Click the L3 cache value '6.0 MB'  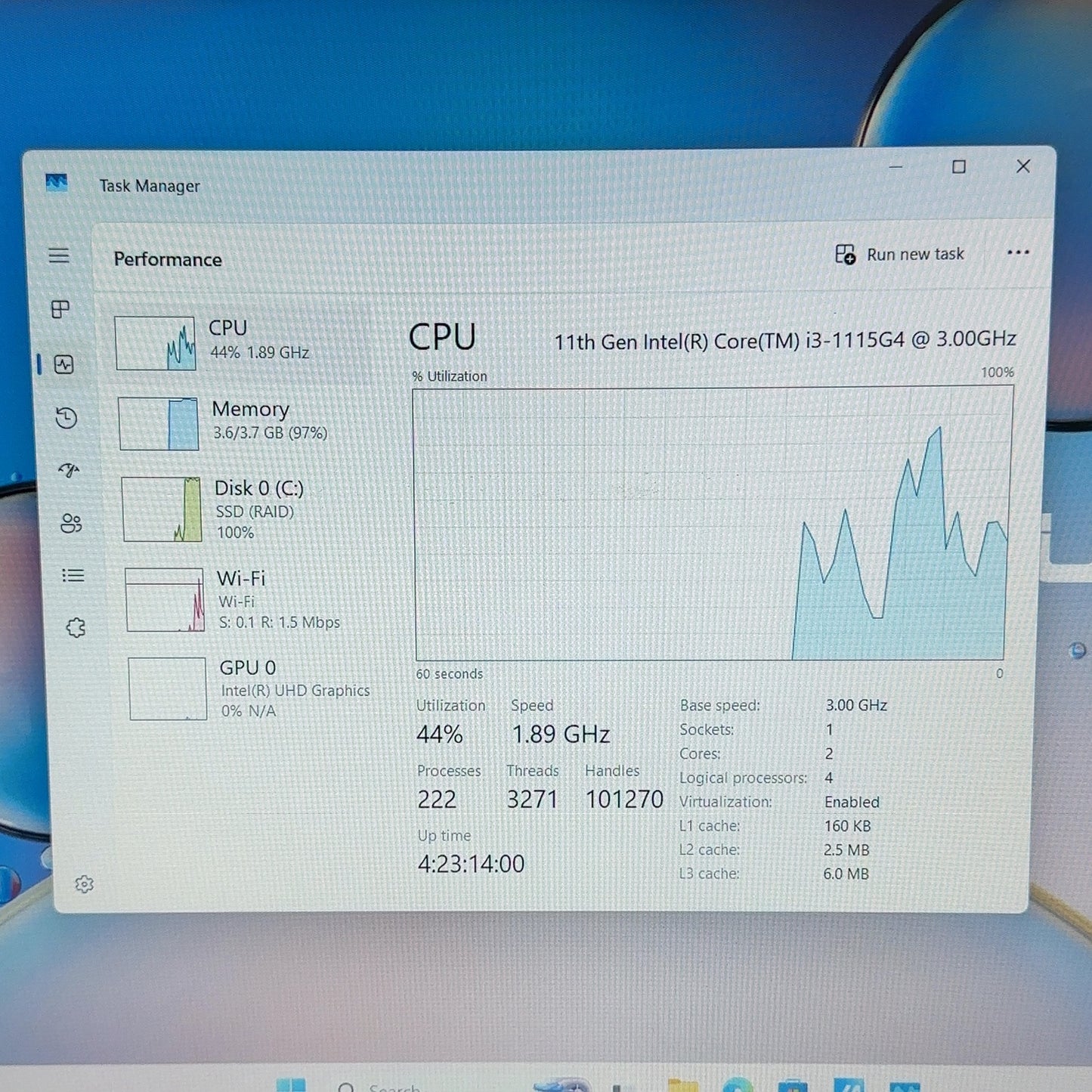coord(846,874)
